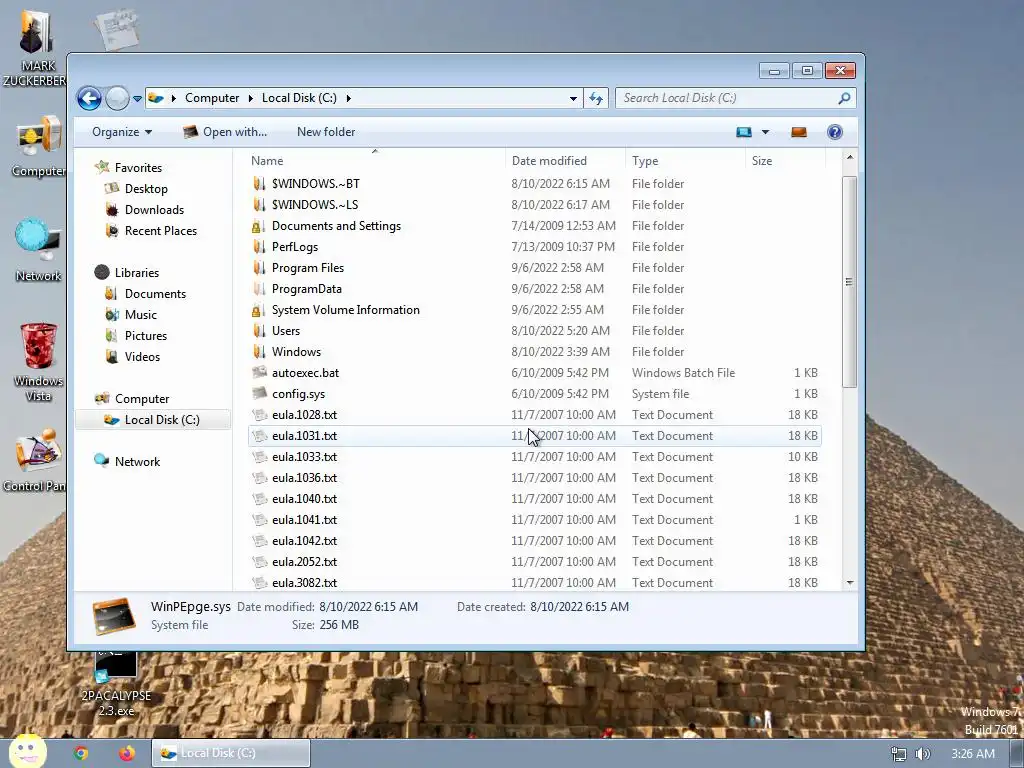Viewport: 1024px width, 768px height.
Task: Open the address bar history dropdown
Action: pyautogui.click(x=573, y=99)
